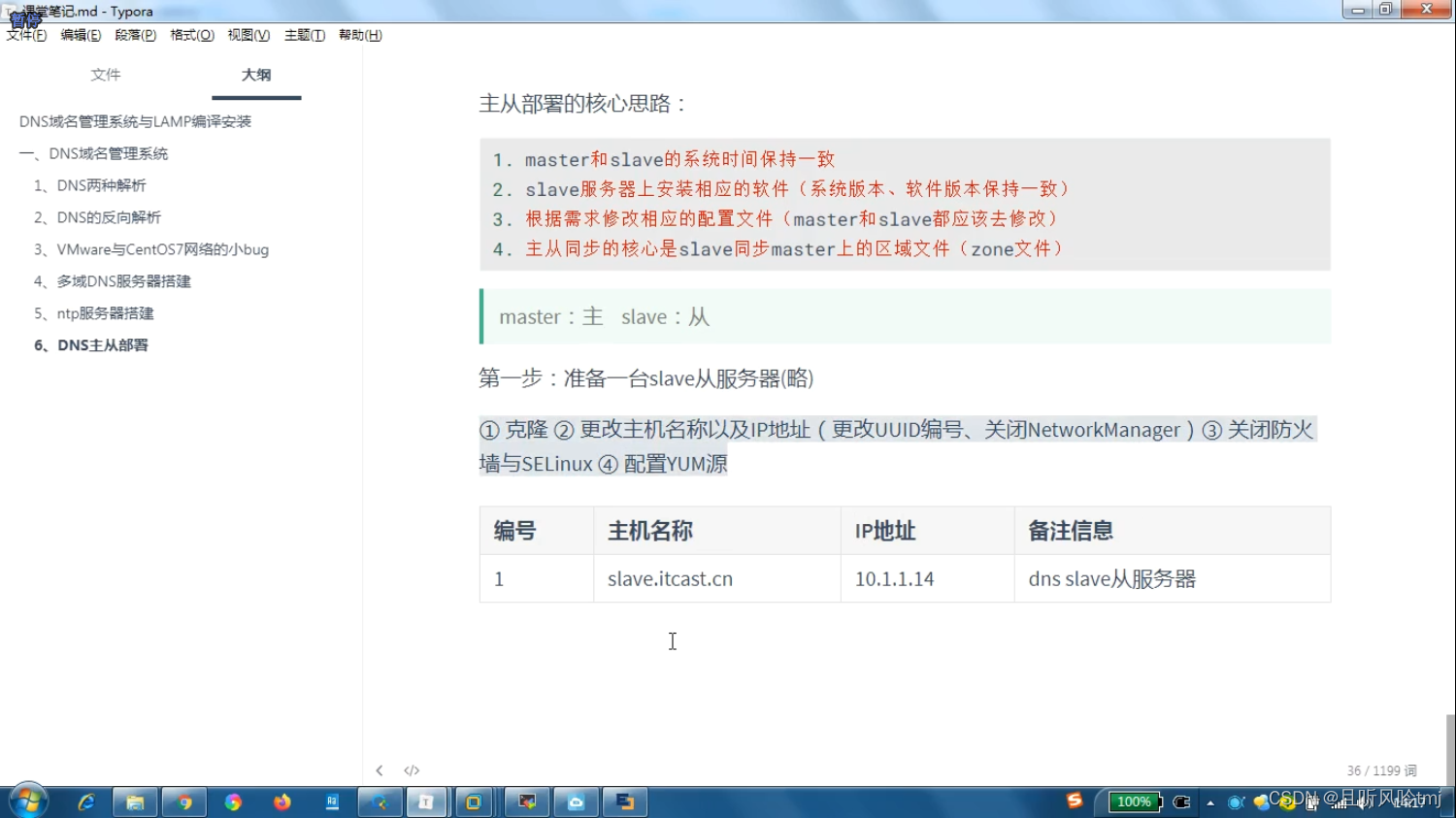Click the Typora icon on the taskbar
Image resolution: width=1456 pixels, height=818 pixels.
click(427, 802)
